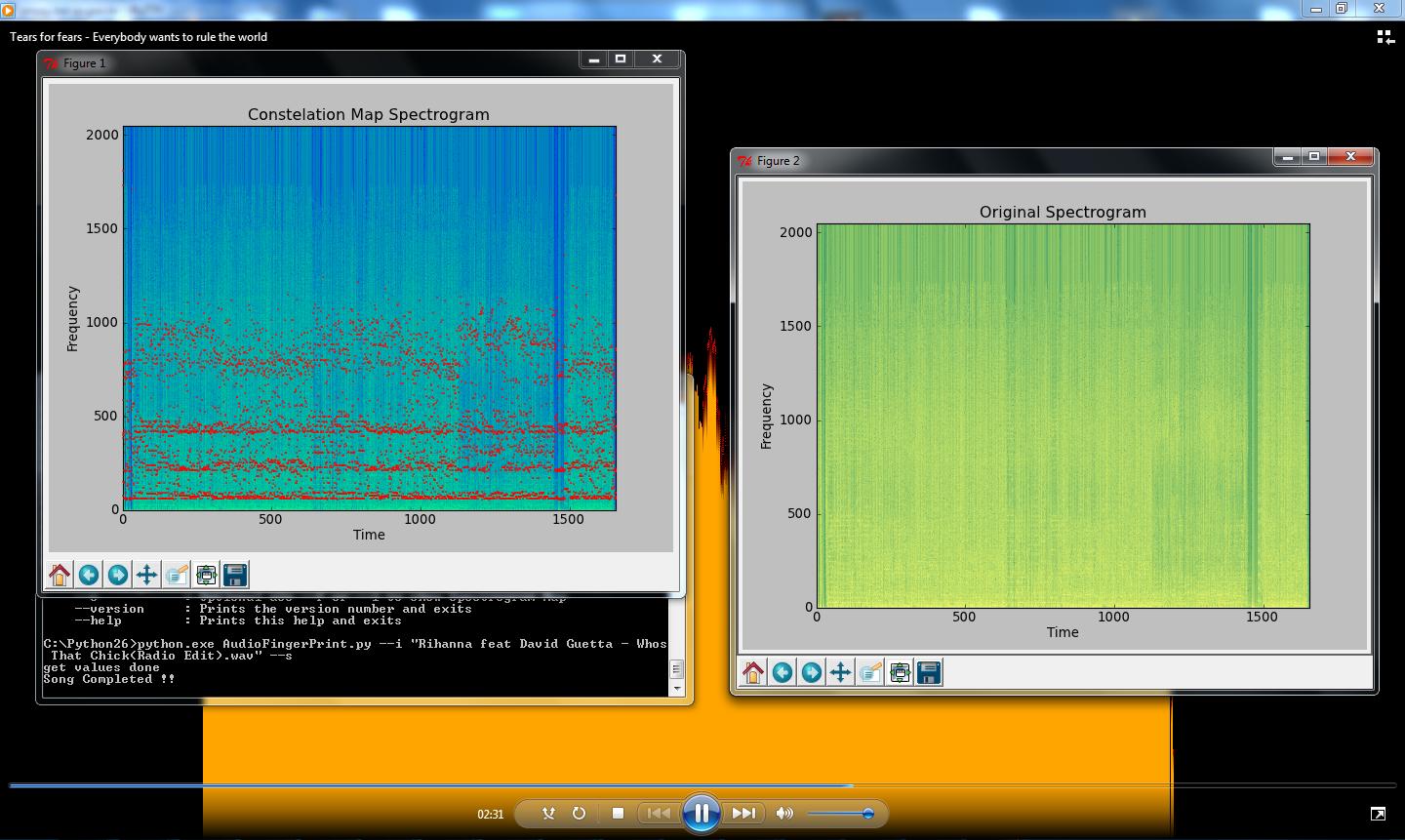Click the media player seek bar
This screenshot has width=1405, height=840.
pos(702,784)
